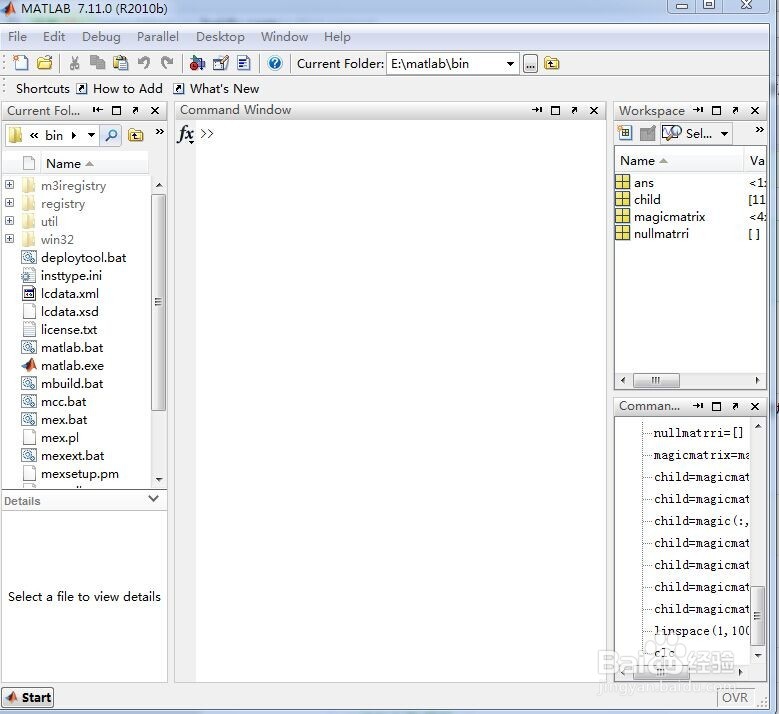Open the GUIDE toolbar icon
The width and height of the screenshot is (779, 714).
pyautogui.click(x=221, y=63)
